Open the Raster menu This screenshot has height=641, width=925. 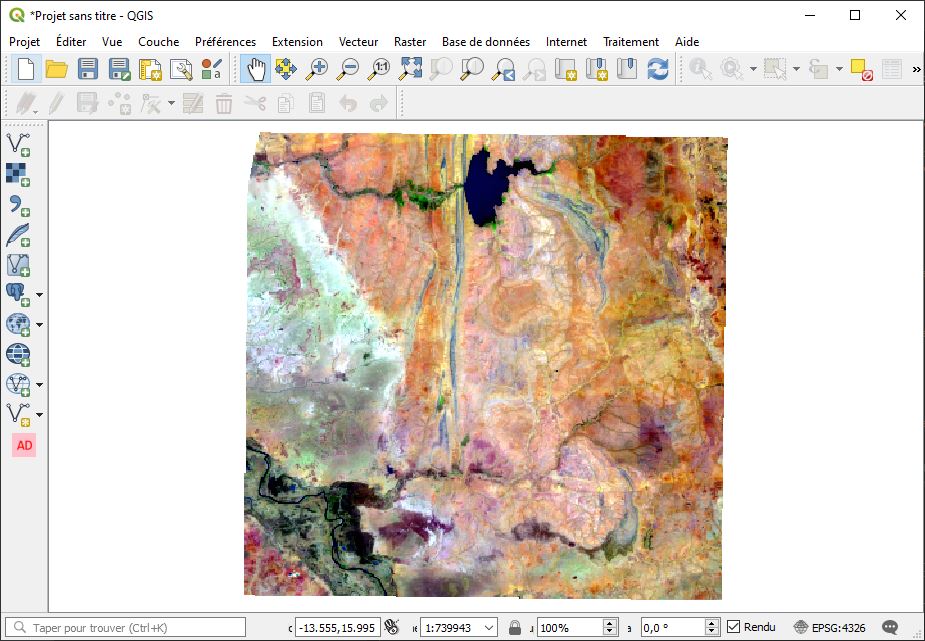(410, 42)
